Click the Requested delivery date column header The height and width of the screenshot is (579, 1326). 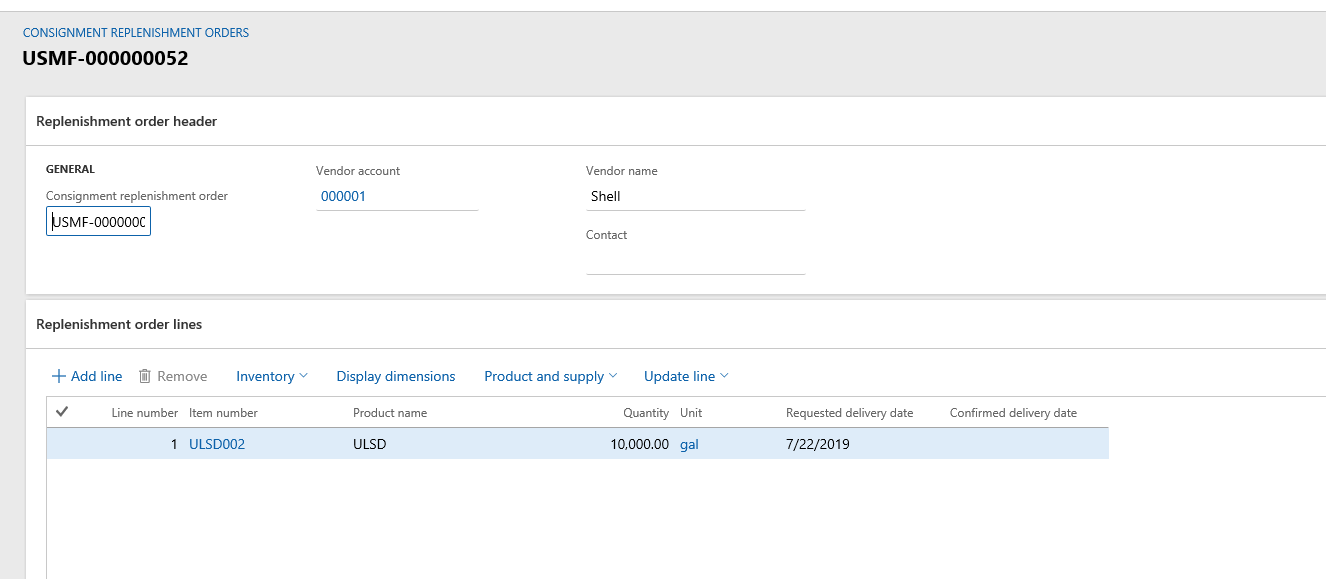point(849,413)
